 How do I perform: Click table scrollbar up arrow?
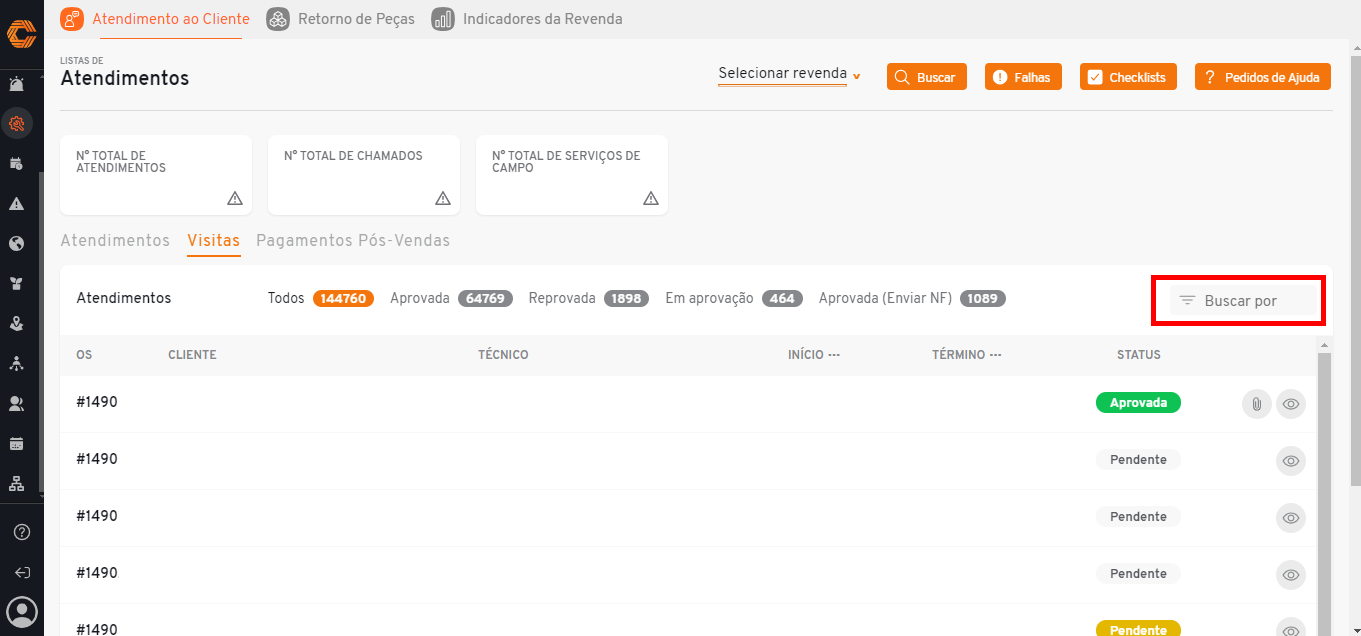click(x=1325, y=345)
